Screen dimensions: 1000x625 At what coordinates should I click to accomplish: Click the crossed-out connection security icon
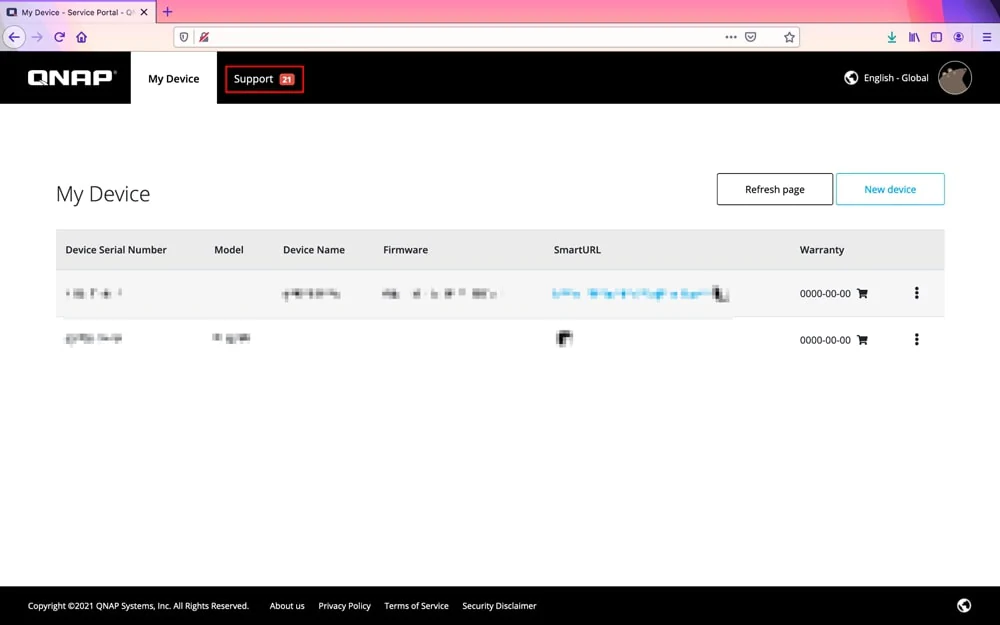click(204, 37)
